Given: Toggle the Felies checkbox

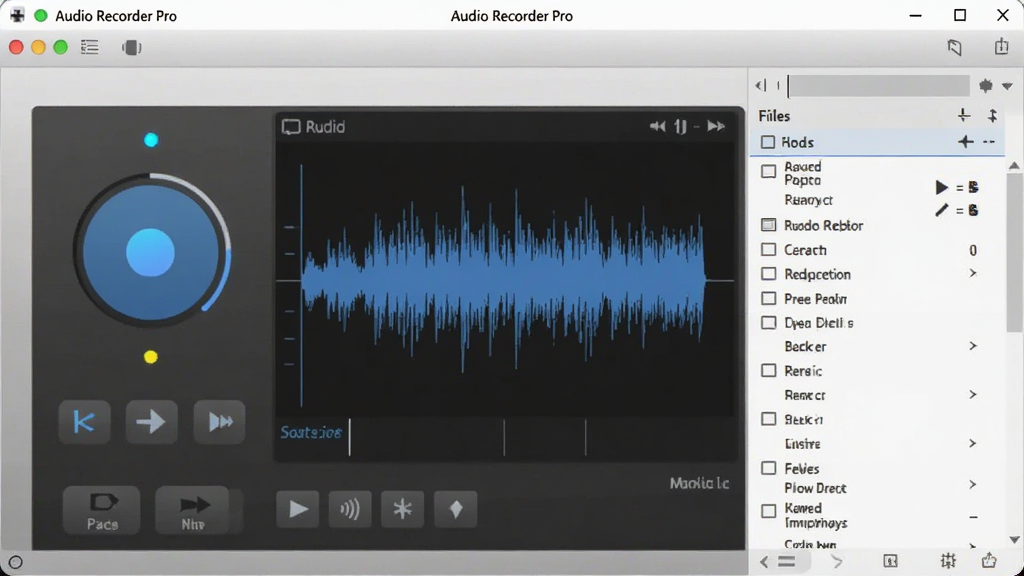Looking at the screenshot, I should [x=769, y=468].
